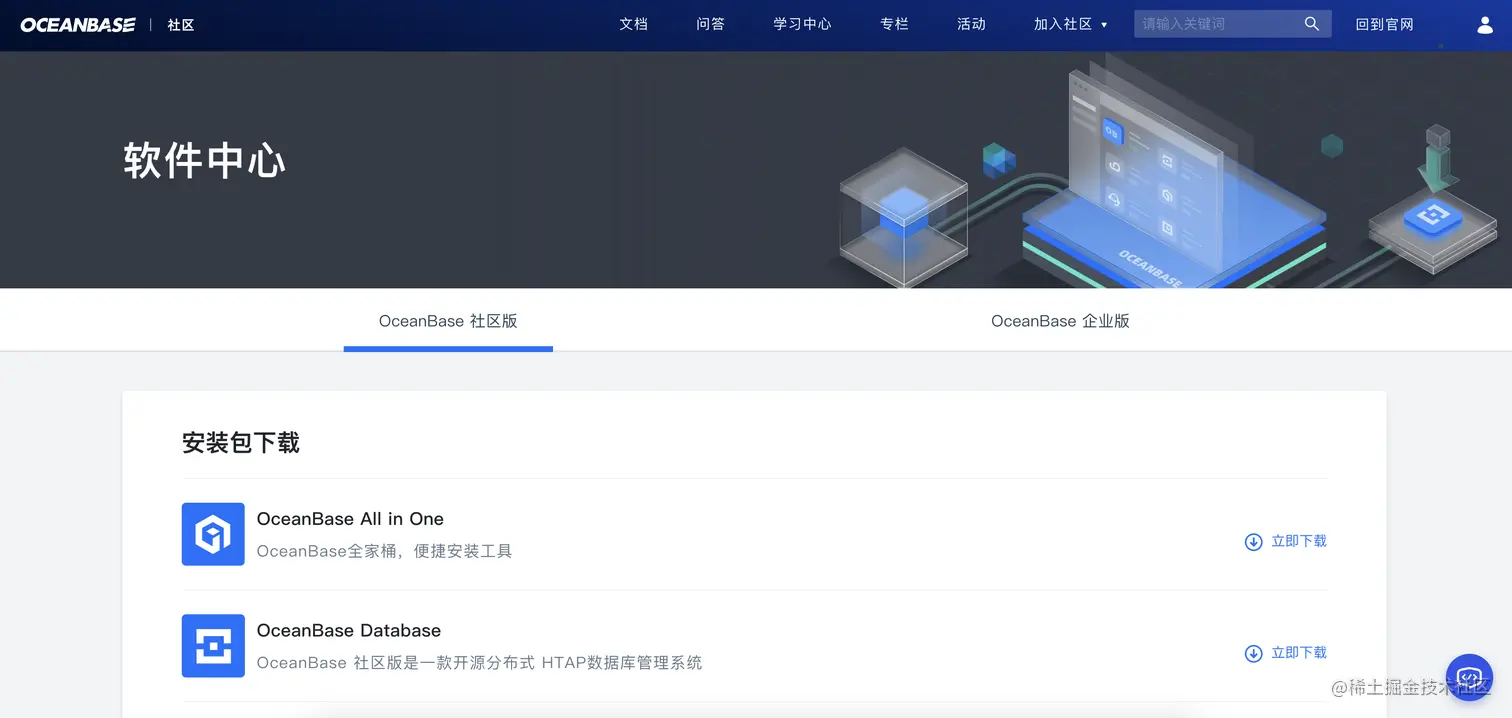Expand the 加入社区 dropdown menu

coord(1071,24)
